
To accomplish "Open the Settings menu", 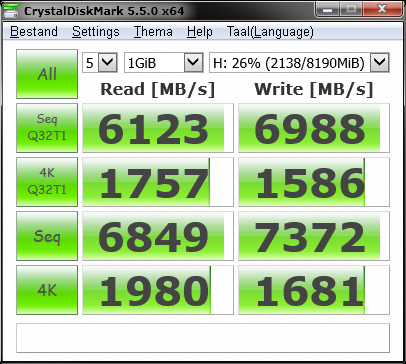I will [96, 32].
